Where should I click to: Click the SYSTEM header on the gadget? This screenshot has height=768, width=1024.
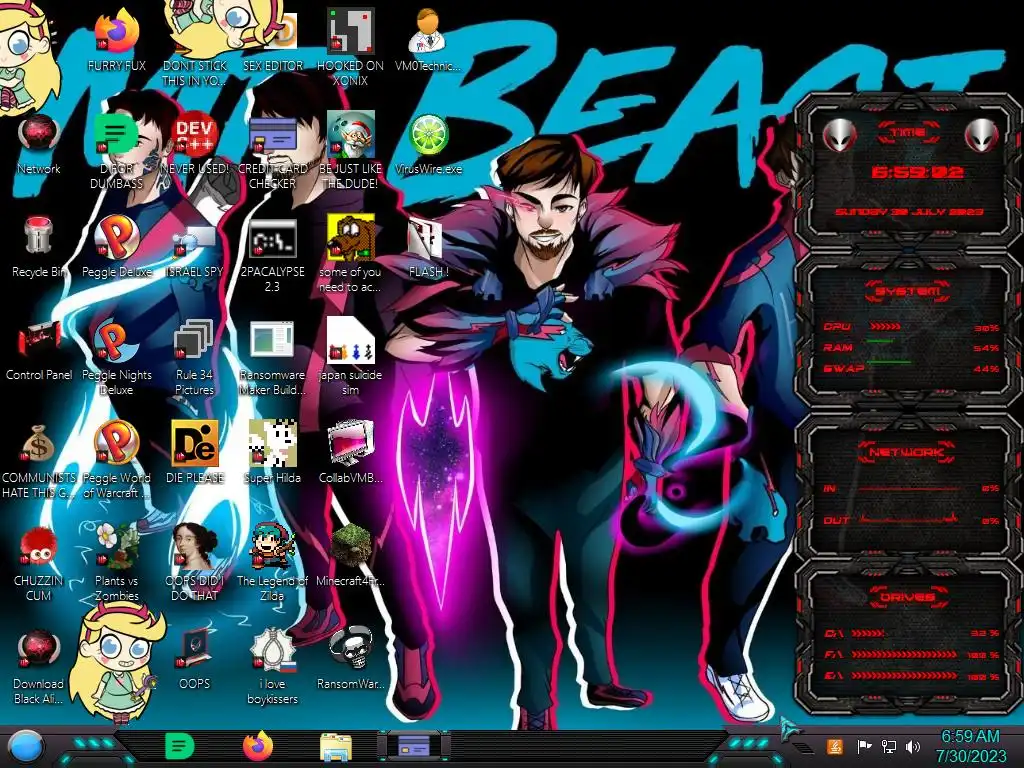[908, 291]
